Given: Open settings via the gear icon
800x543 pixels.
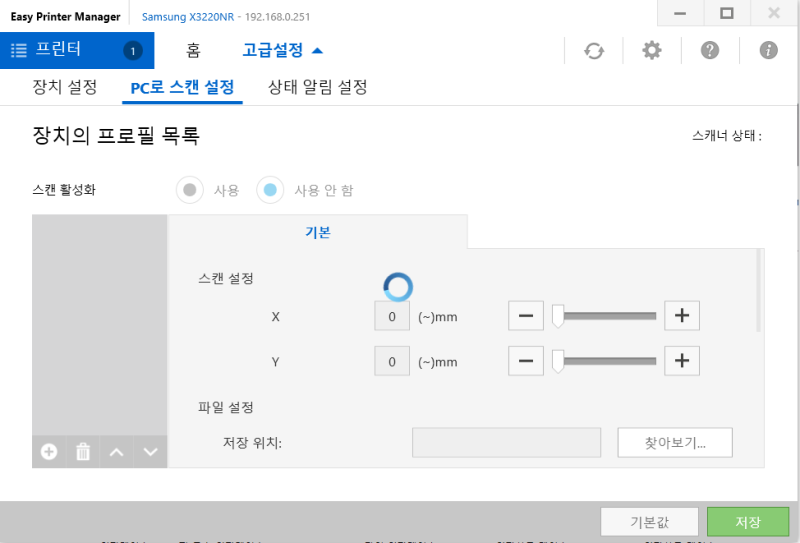Looking at the screenshot, I should tap(652, 50).
